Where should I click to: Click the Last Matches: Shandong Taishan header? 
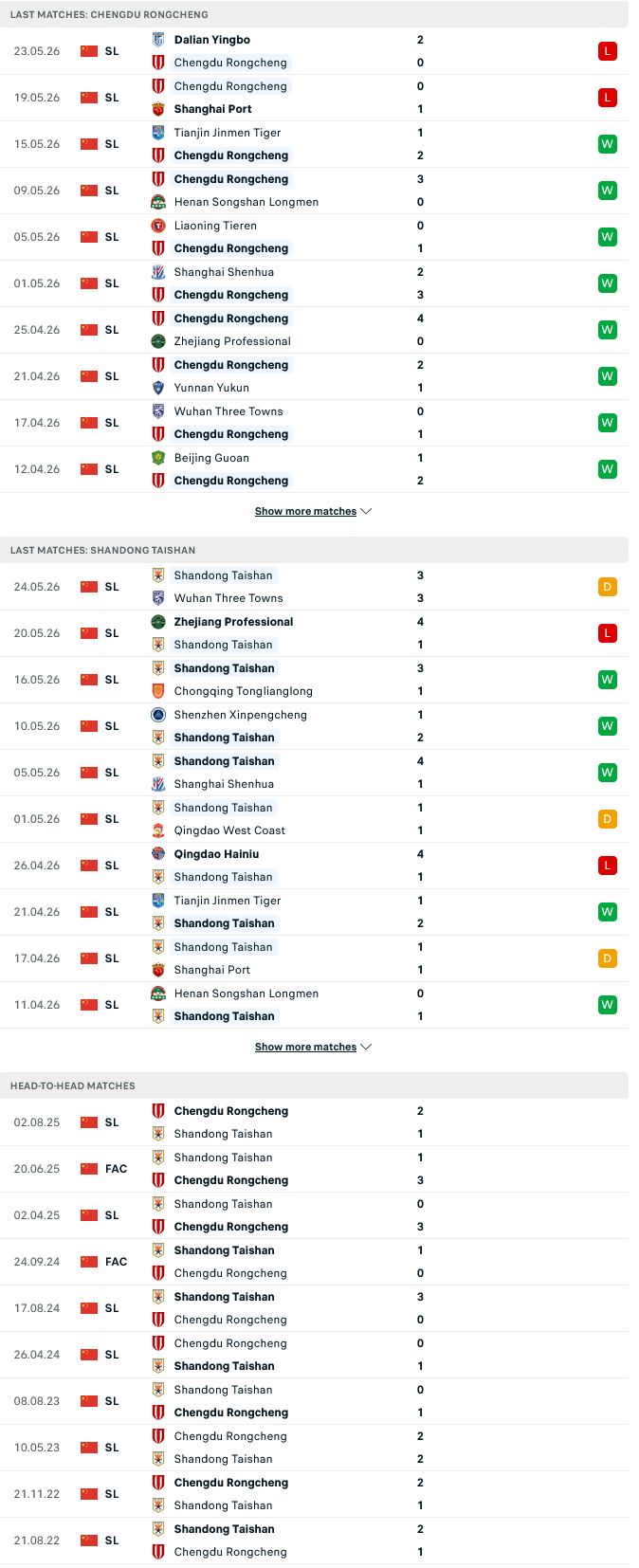(103, 551)
